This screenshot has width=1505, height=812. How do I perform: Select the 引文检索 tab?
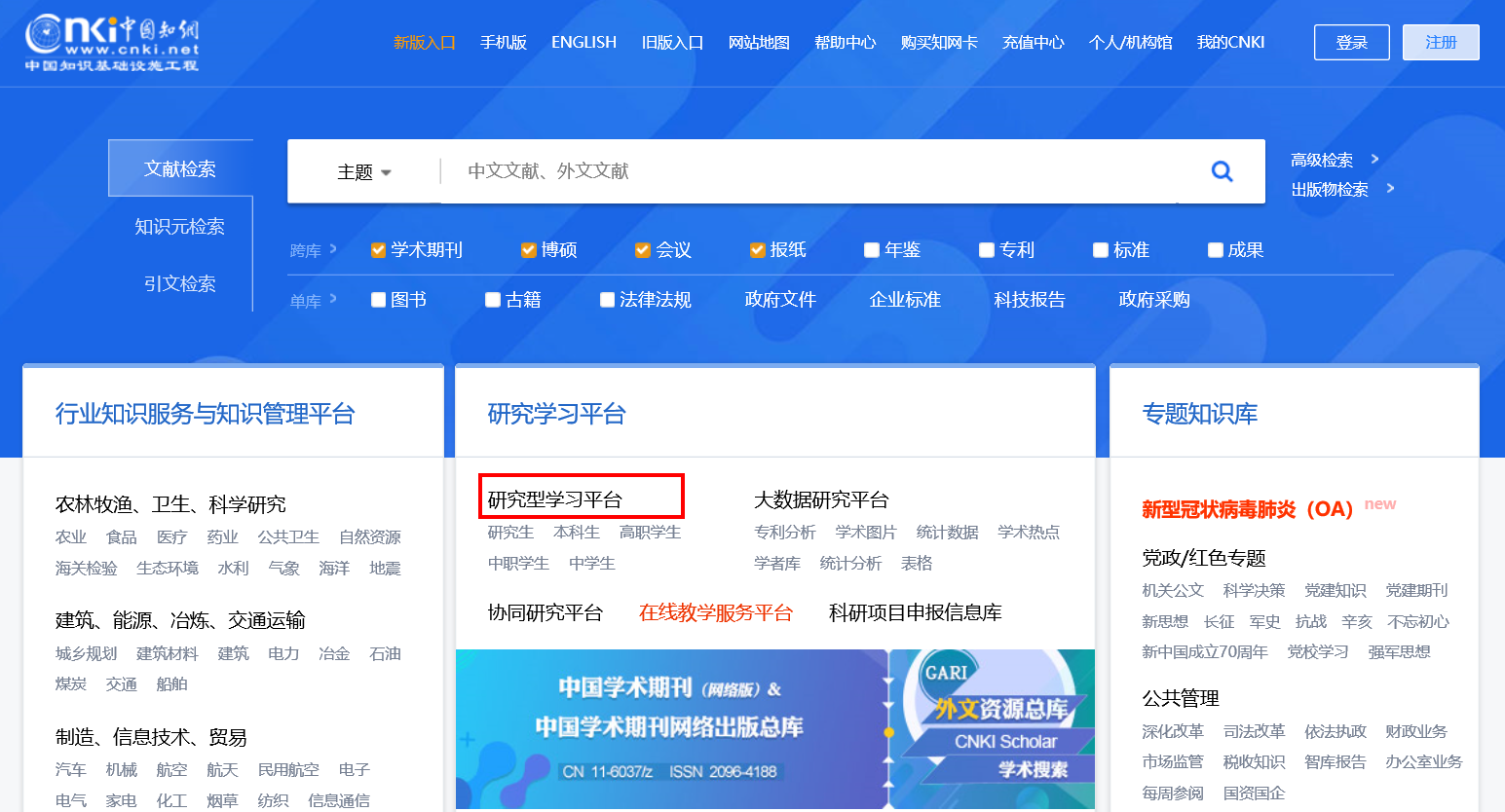click(180, 283)
